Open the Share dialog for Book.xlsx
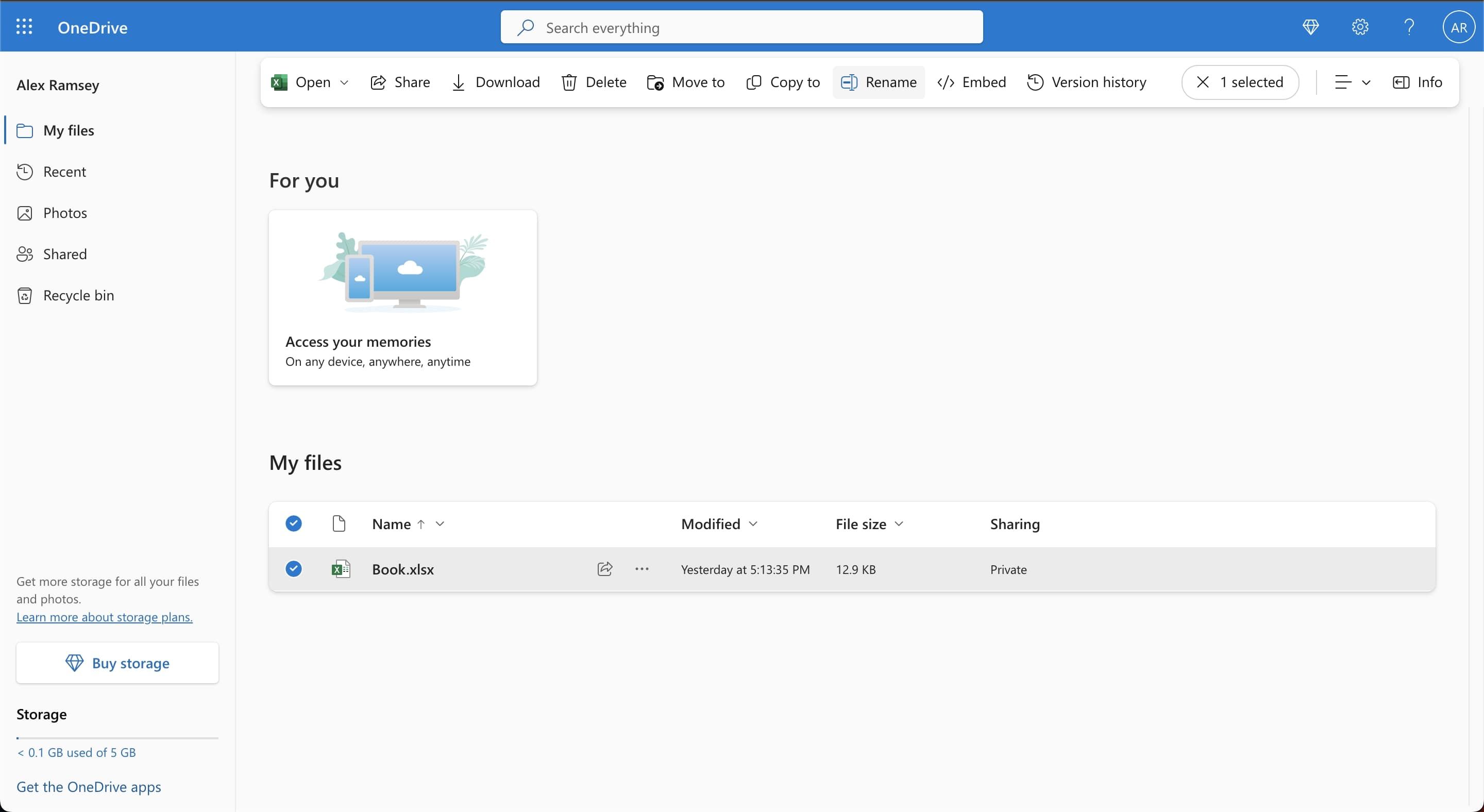Screen dimensions: 1484x812 click(400, 82)
